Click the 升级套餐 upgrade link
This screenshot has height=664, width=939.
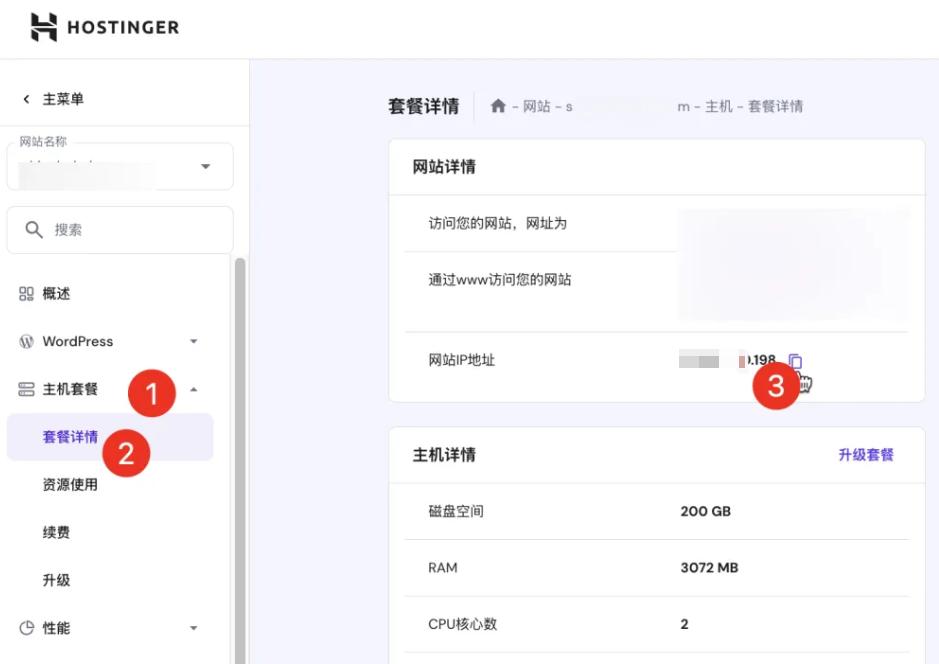867,455
